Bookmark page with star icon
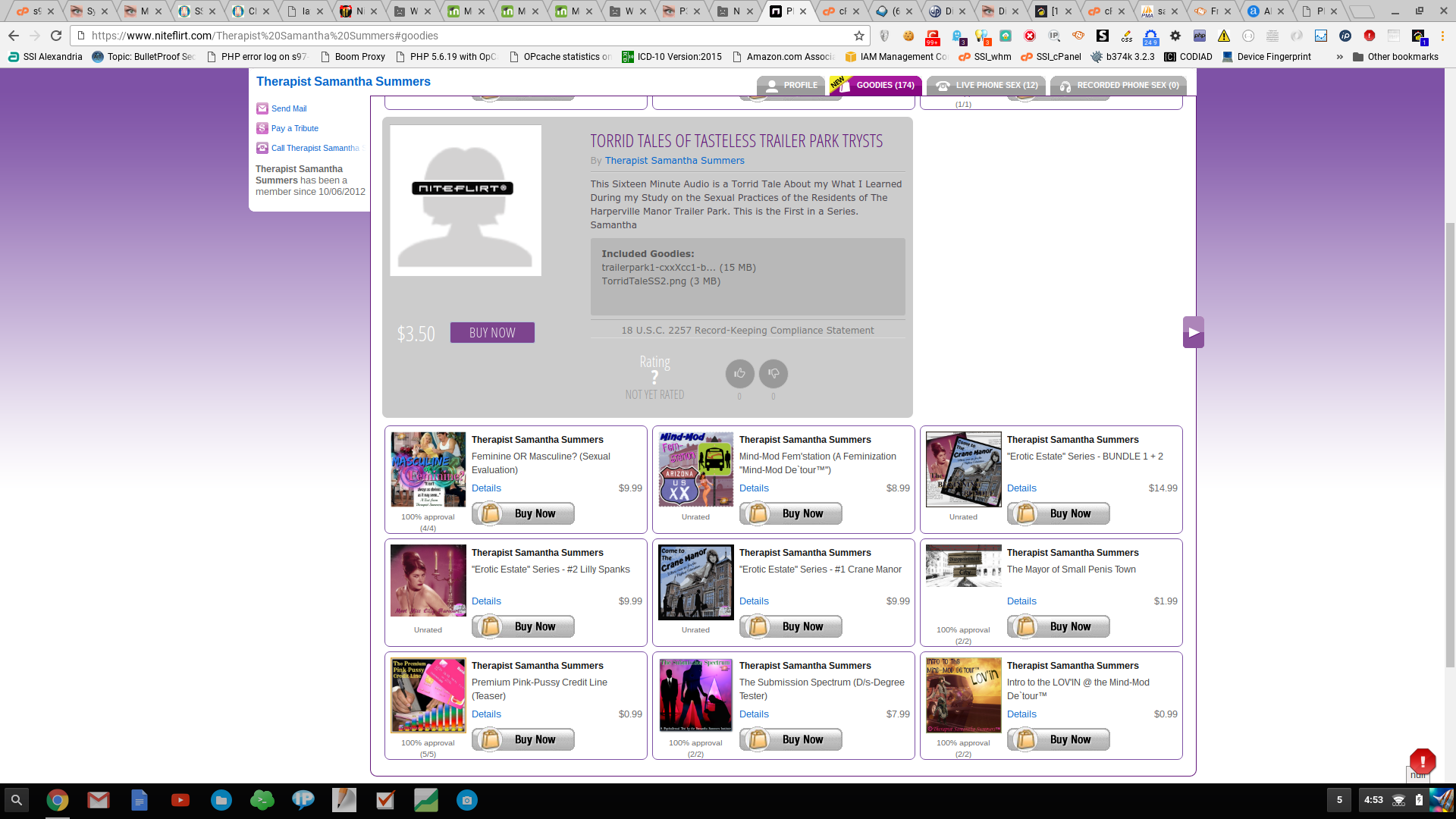This screenshot has height=819, width=1456. point(858,36)
